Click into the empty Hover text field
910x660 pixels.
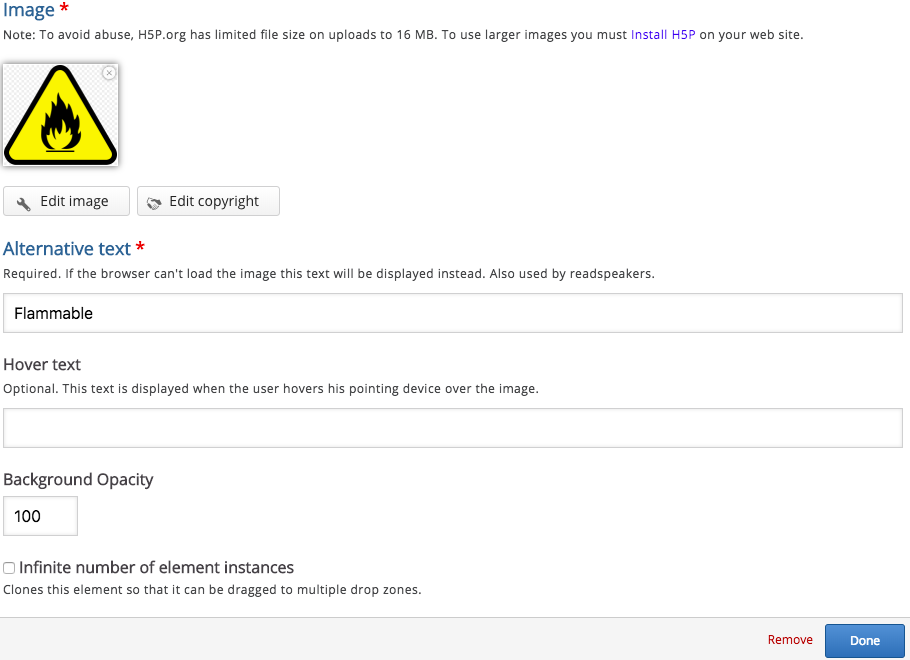point(453,428)
